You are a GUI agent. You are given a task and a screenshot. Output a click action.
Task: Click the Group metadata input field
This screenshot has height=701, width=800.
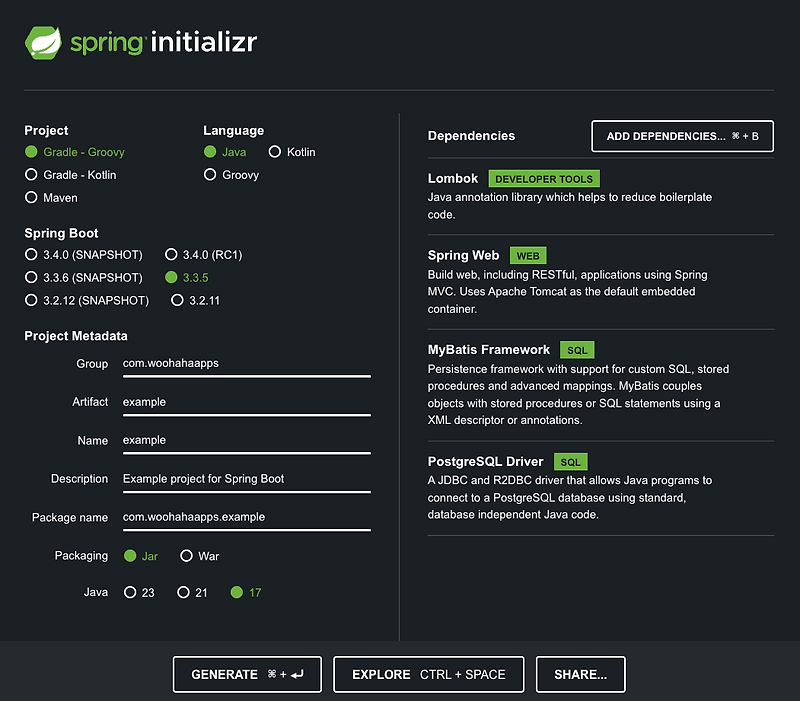(246, 363)
